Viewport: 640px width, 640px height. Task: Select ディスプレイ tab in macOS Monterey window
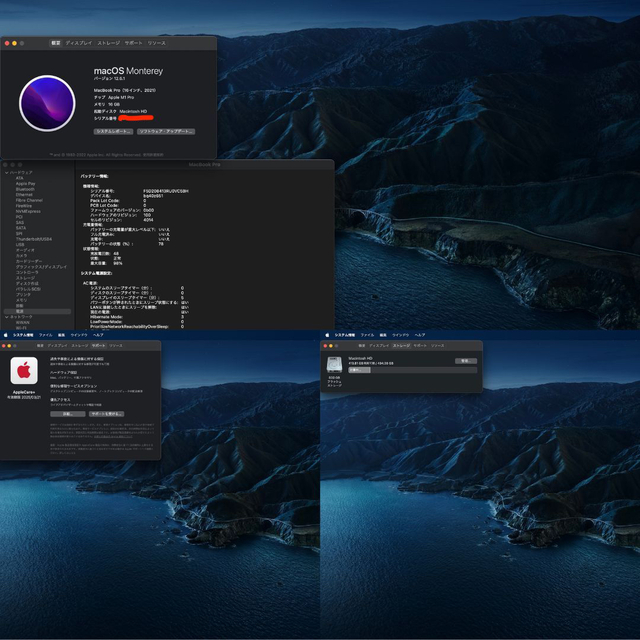click(79, 43)
